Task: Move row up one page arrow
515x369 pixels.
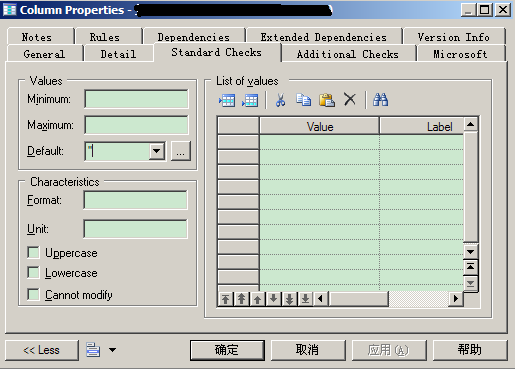Action: [x=241, y=299]
